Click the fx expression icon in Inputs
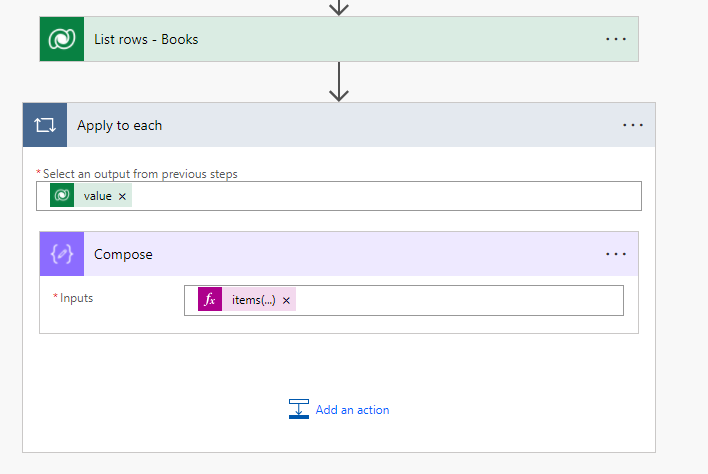 210,300
